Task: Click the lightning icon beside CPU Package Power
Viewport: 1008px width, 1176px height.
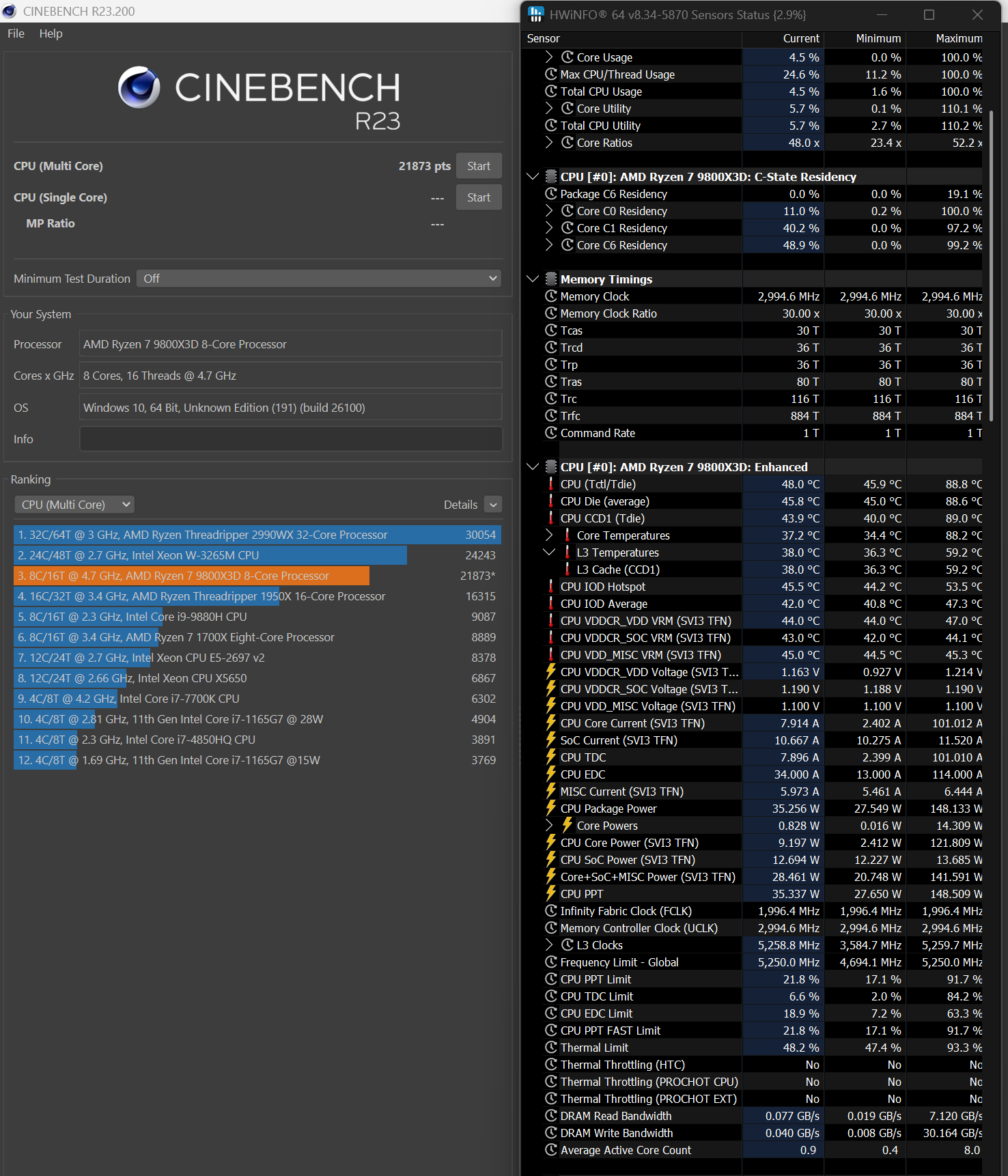Action: point(551,809)
